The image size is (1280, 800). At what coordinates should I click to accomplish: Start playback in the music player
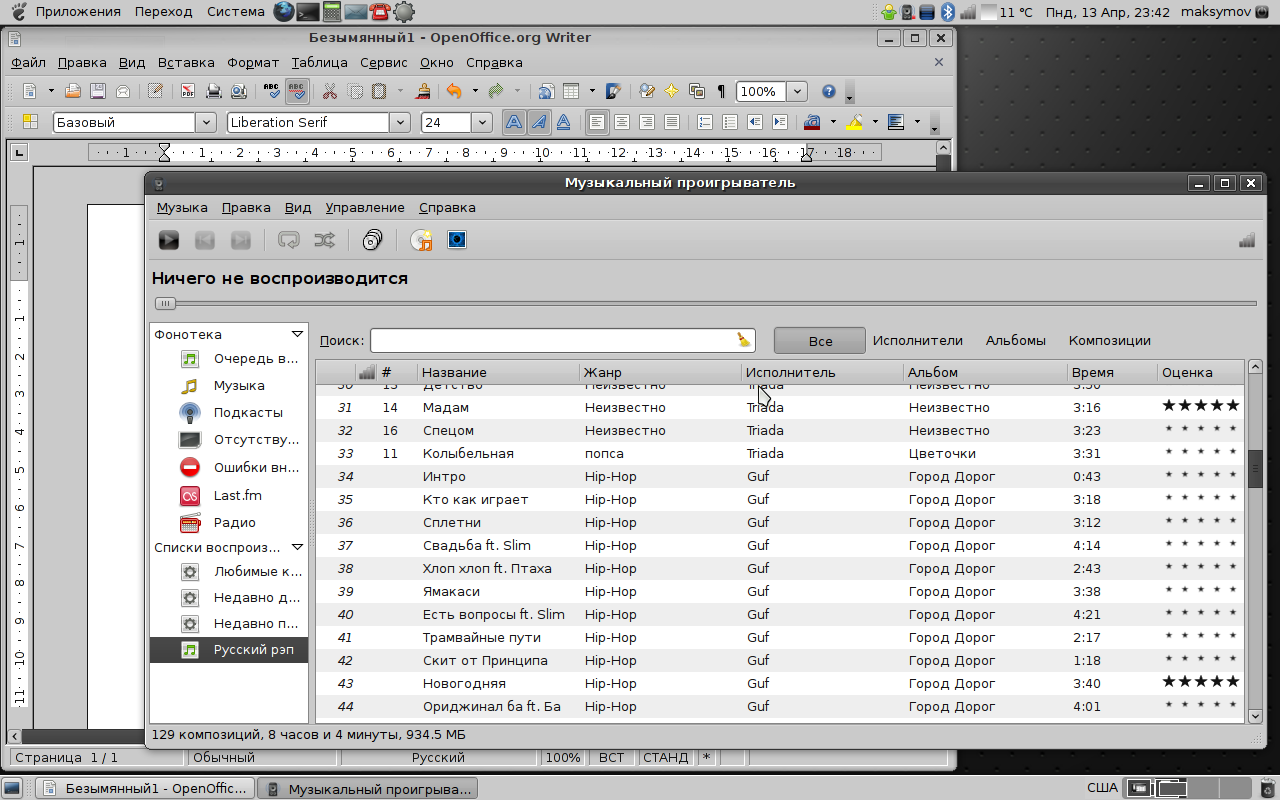coord(169,240)
